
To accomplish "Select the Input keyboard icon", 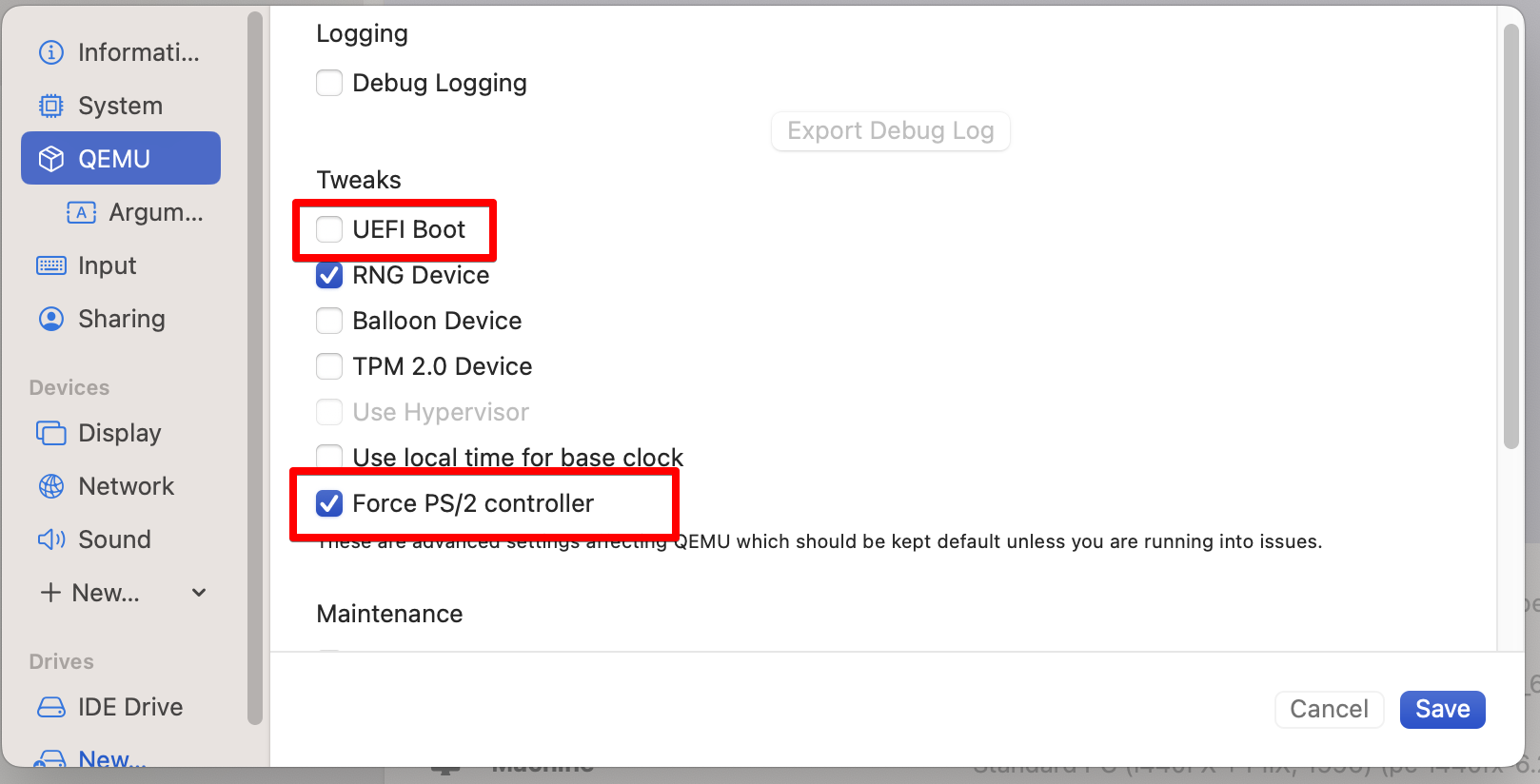I will (x=51, y=265).
